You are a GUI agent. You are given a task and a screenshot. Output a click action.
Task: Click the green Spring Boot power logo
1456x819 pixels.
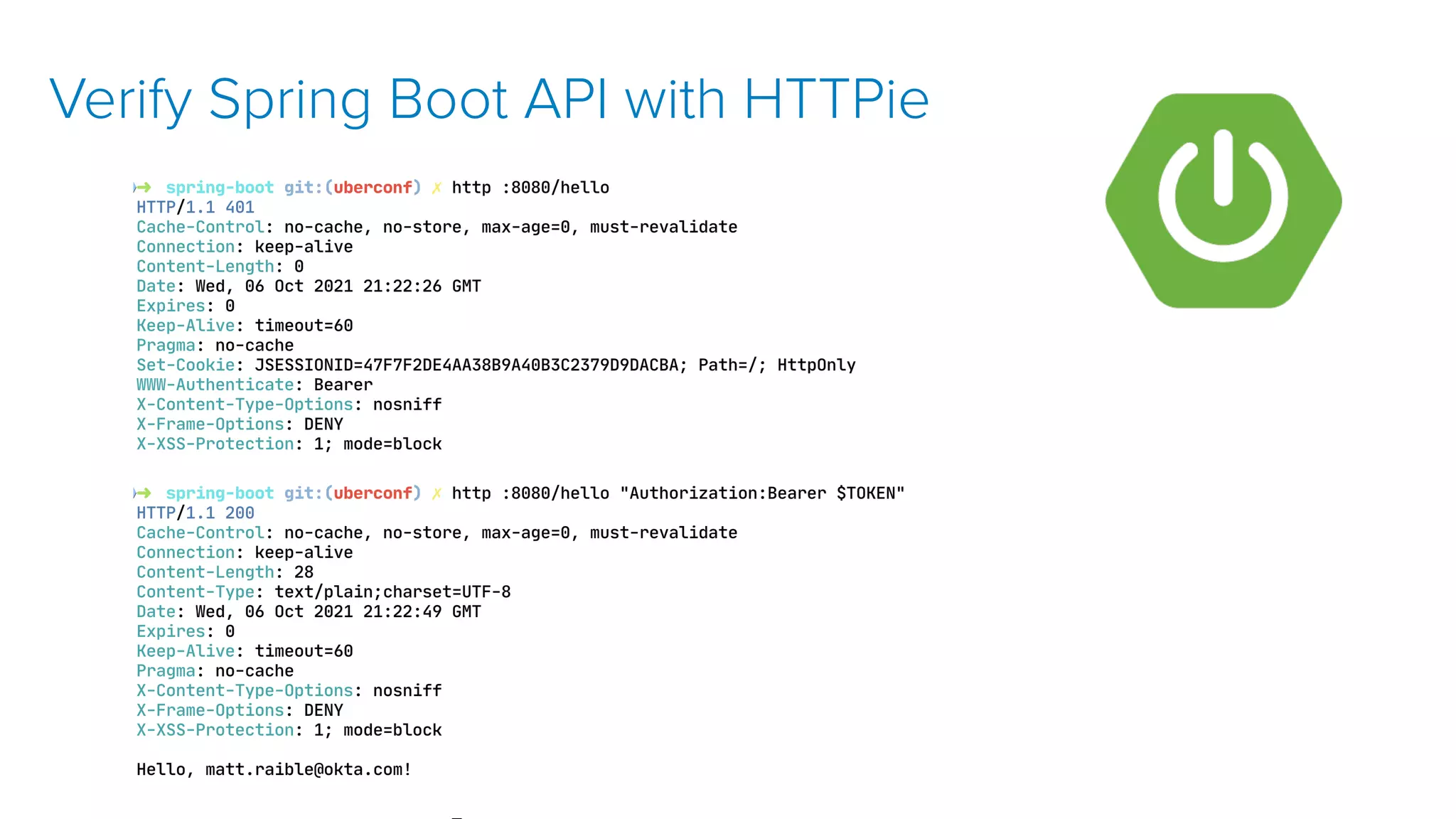1223,200
